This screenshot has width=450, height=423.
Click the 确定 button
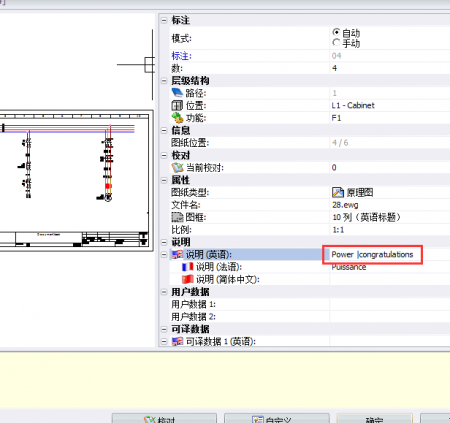click(375, 419)
